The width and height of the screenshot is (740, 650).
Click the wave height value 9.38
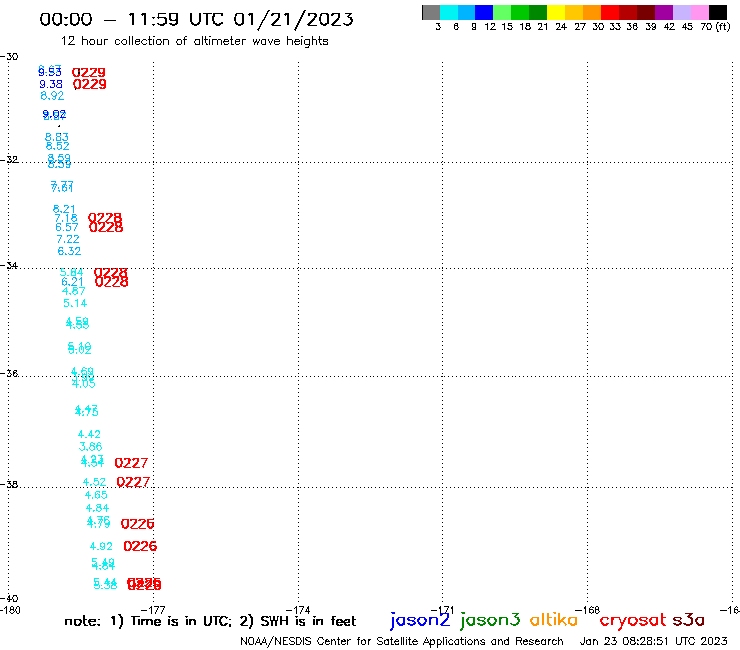point(51,84)
